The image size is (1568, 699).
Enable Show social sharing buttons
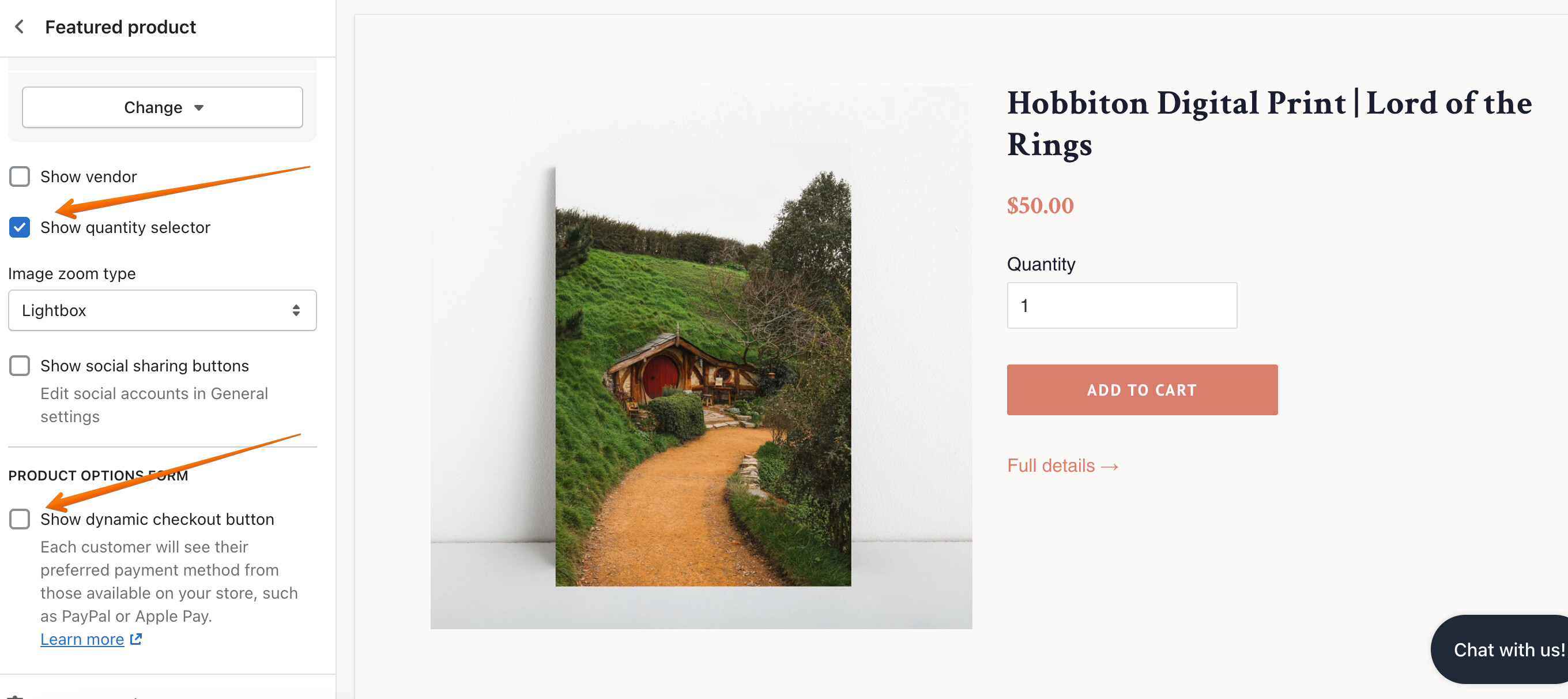20,366
